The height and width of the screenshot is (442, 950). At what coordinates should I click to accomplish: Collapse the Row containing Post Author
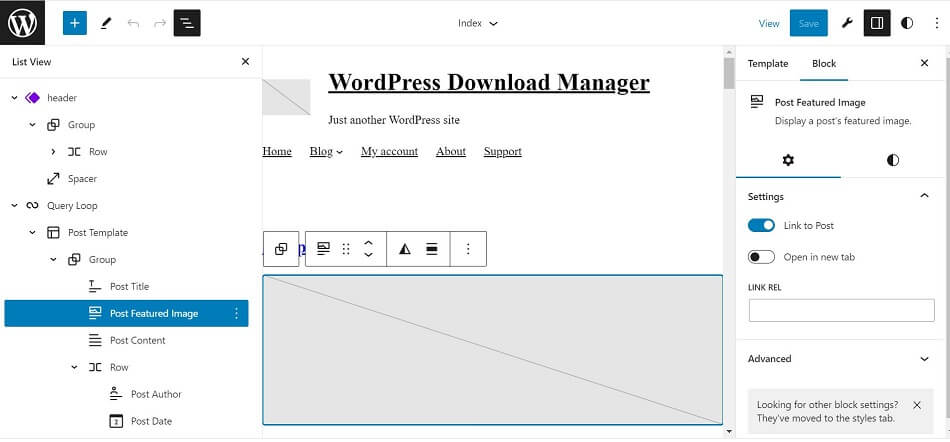75,367
